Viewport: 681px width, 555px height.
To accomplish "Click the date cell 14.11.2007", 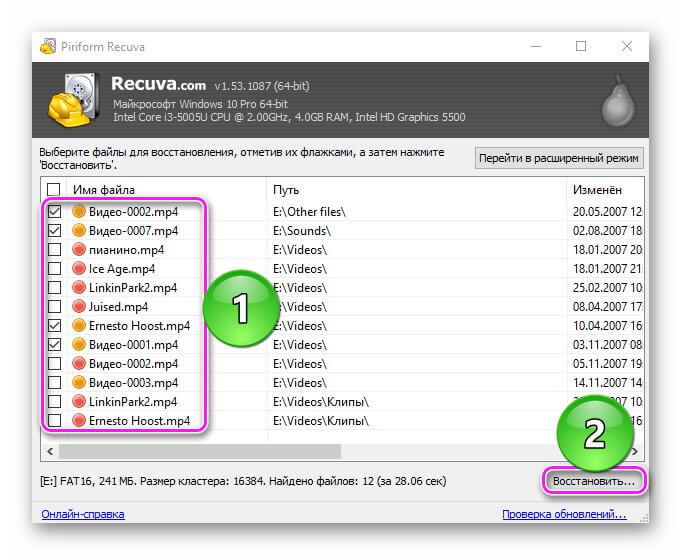I will tap(607, 383).
